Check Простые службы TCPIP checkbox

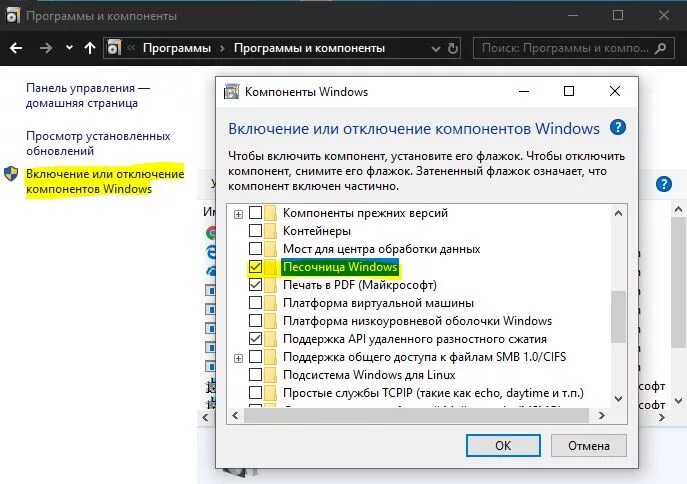coord(255,392)
